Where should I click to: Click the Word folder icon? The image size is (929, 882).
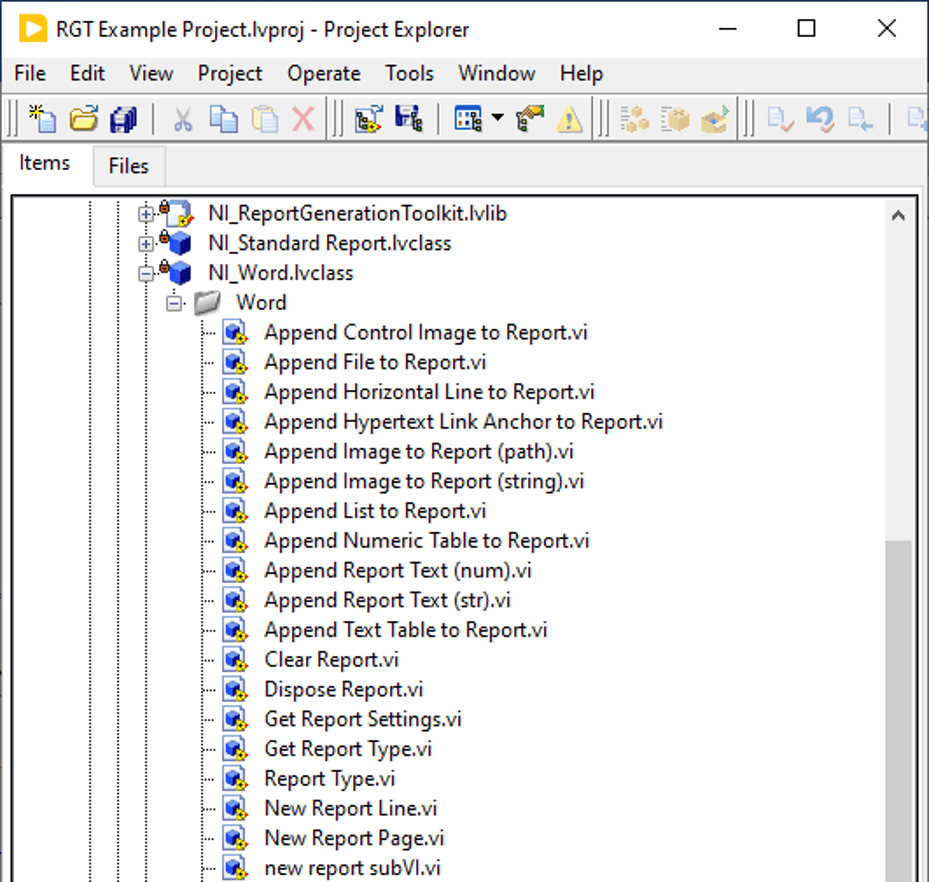tap(207, 303)
